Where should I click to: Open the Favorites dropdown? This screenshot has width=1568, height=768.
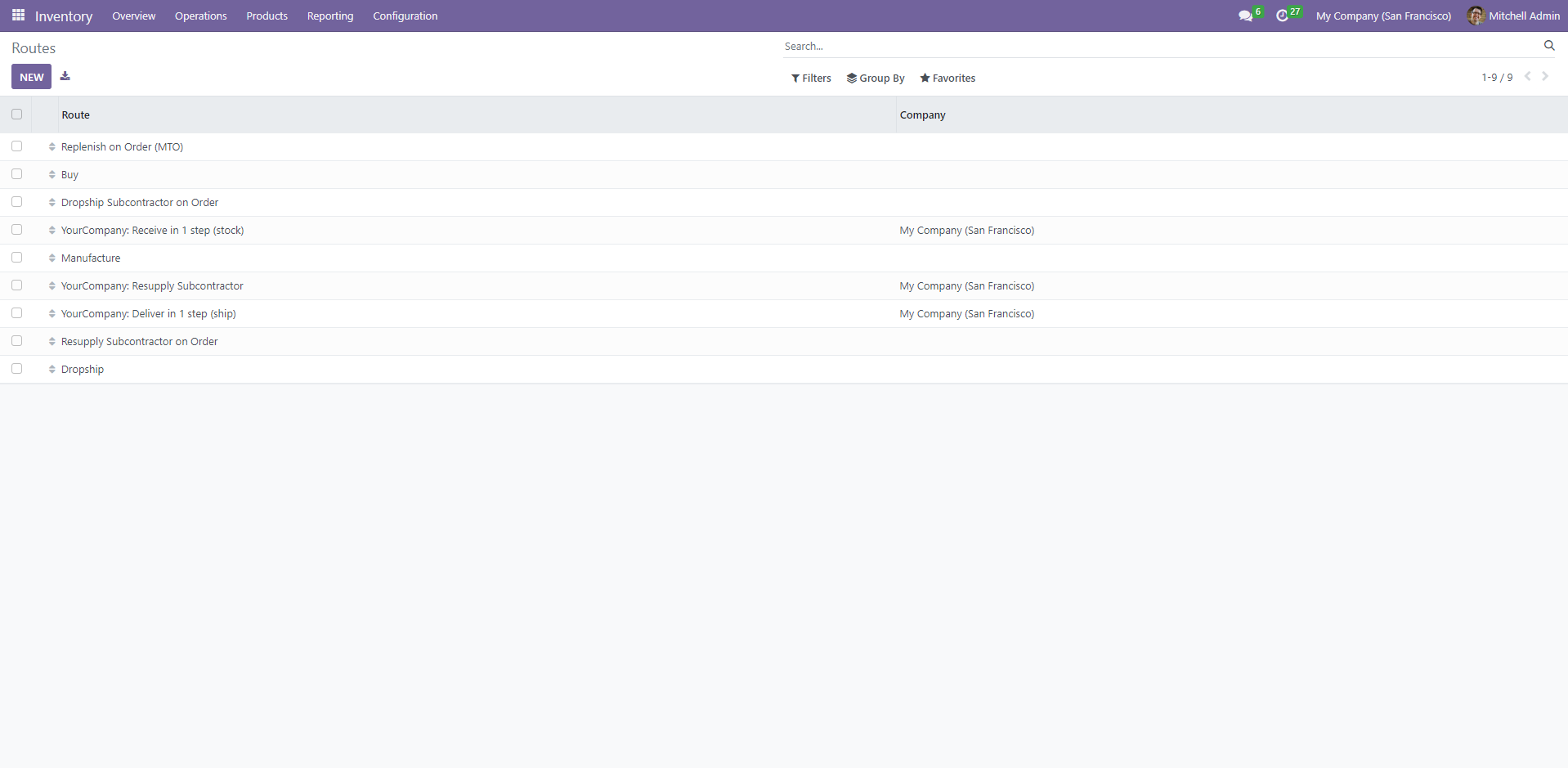point(948,79)
